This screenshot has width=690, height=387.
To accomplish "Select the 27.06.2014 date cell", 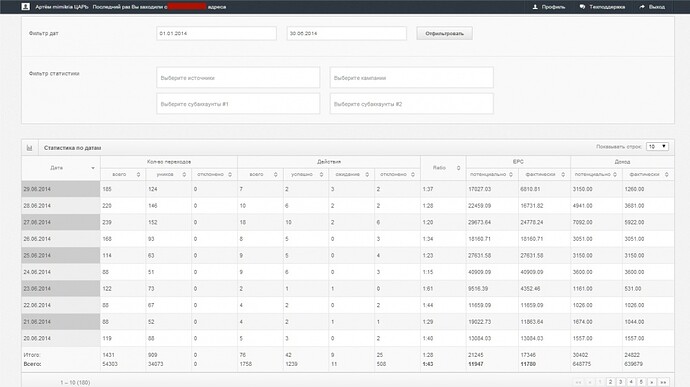I will coord(61,222).
